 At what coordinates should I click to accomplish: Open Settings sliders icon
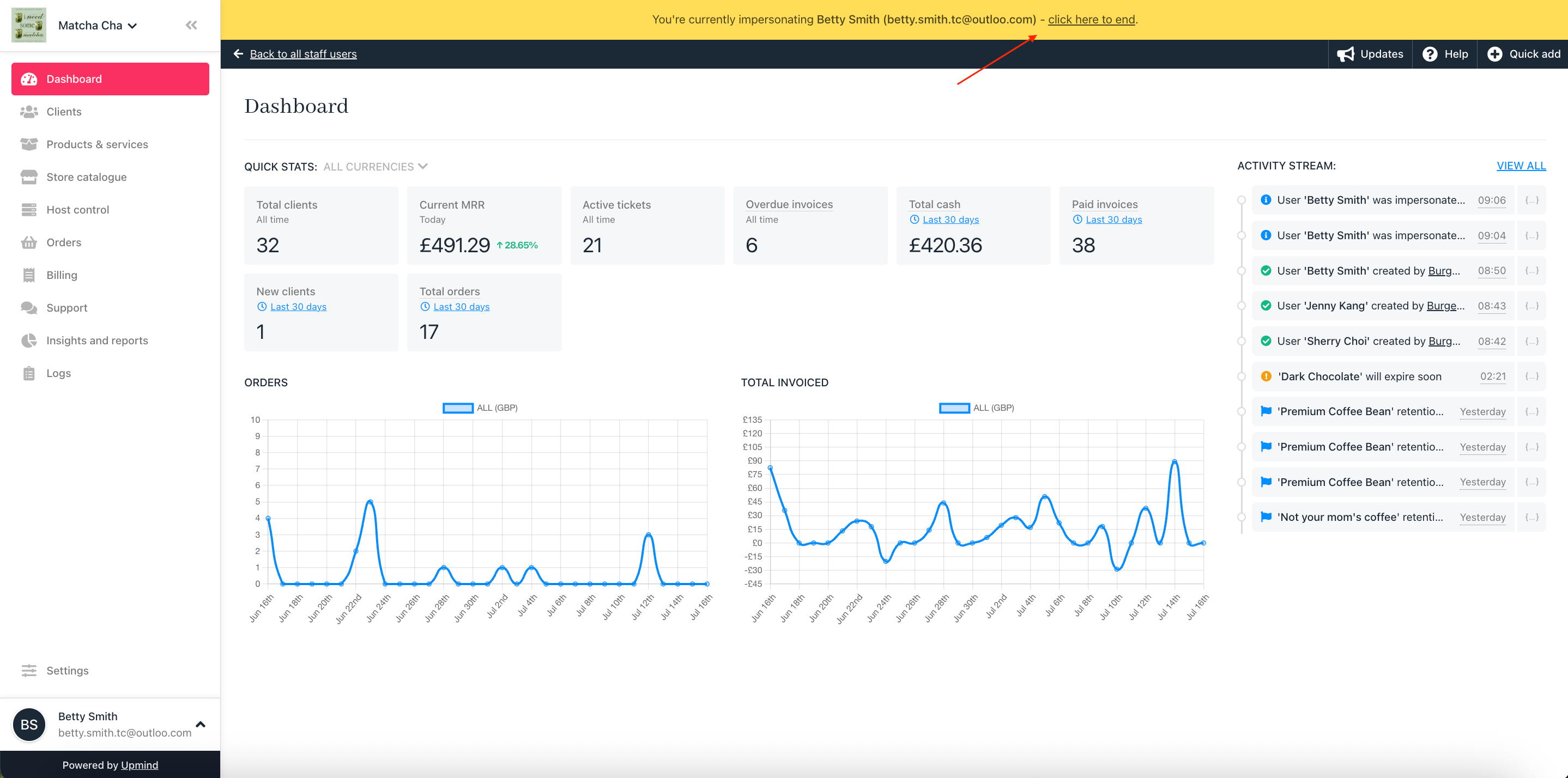(x=28, y=670)
